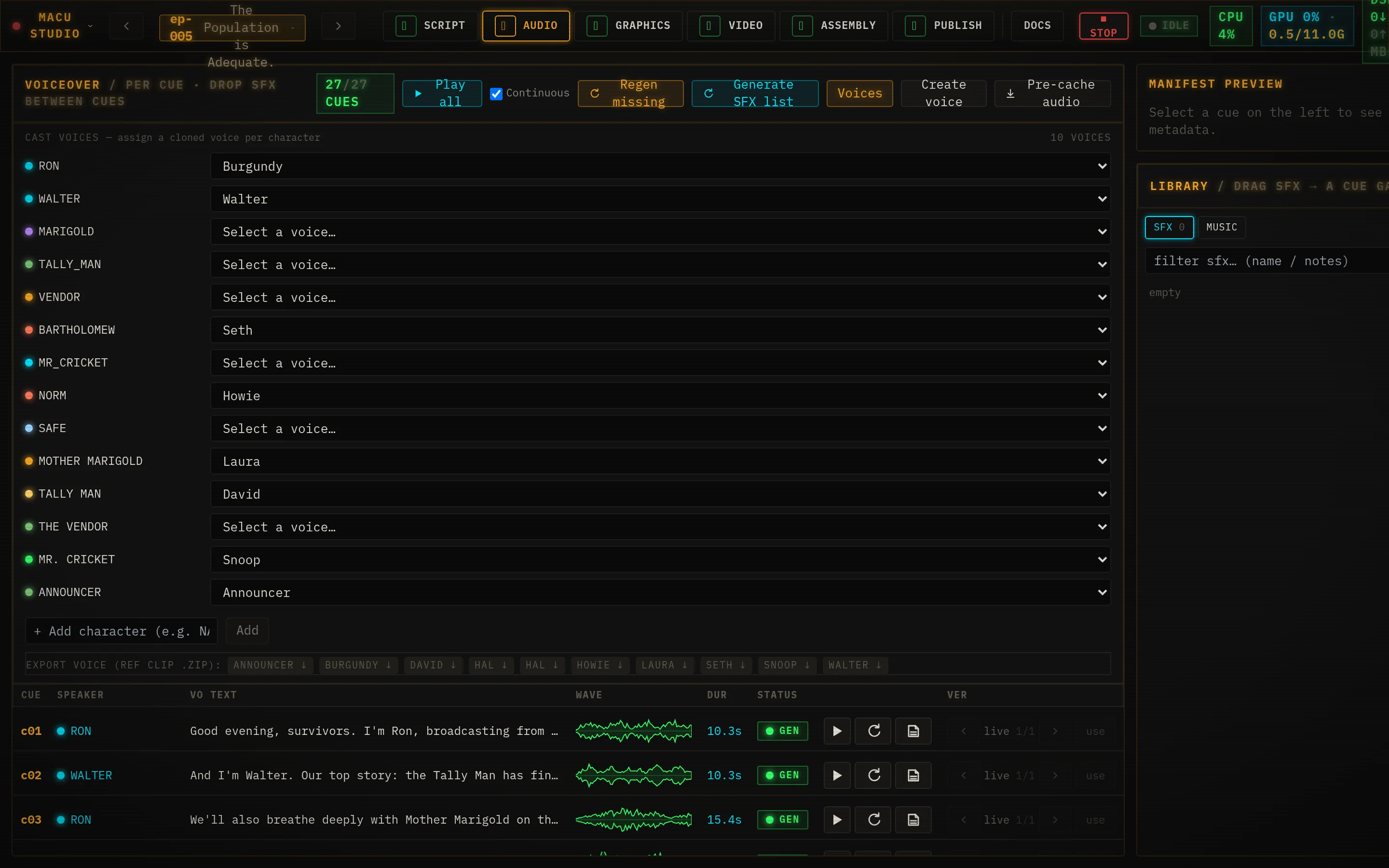Open NORM voice dropdown

(x=660, y=395)
